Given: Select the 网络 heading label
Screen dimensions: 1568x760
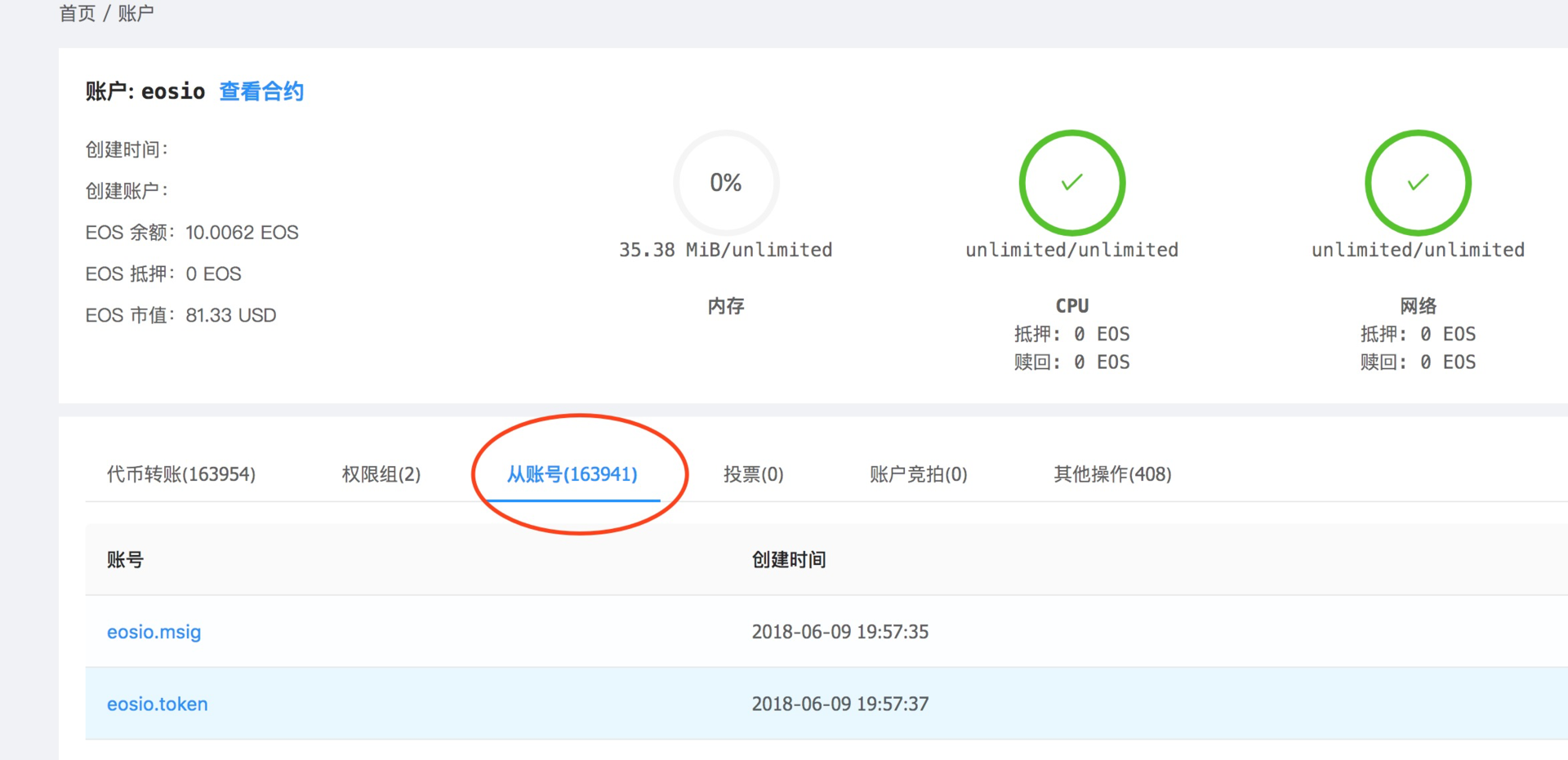Looking at the screenshot, I should pyautogui.click(x=1419, y=306).
